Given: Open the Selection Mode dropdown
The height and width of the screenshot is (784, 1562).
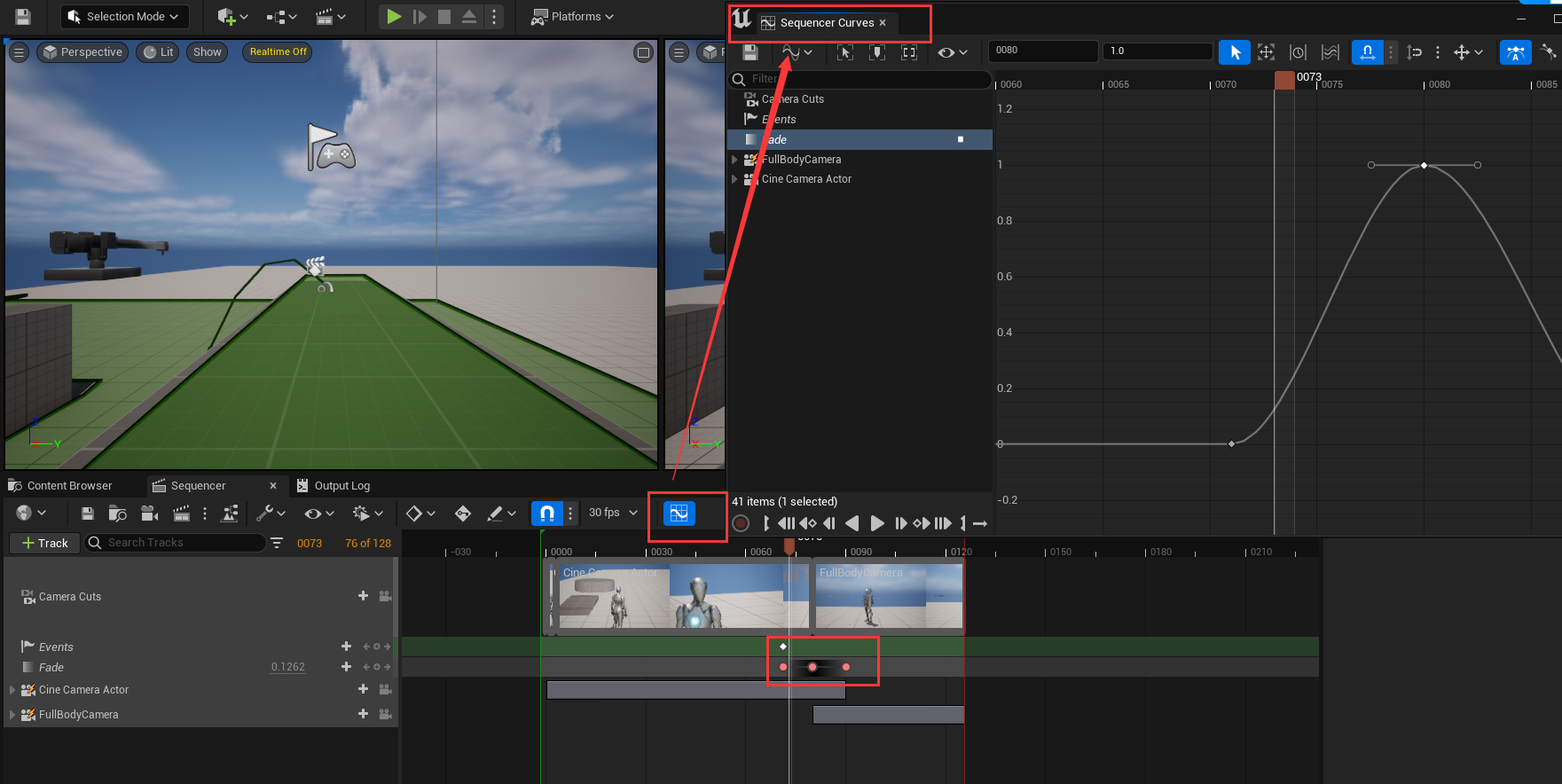Looking at the screenshot, I should [123, 16].
